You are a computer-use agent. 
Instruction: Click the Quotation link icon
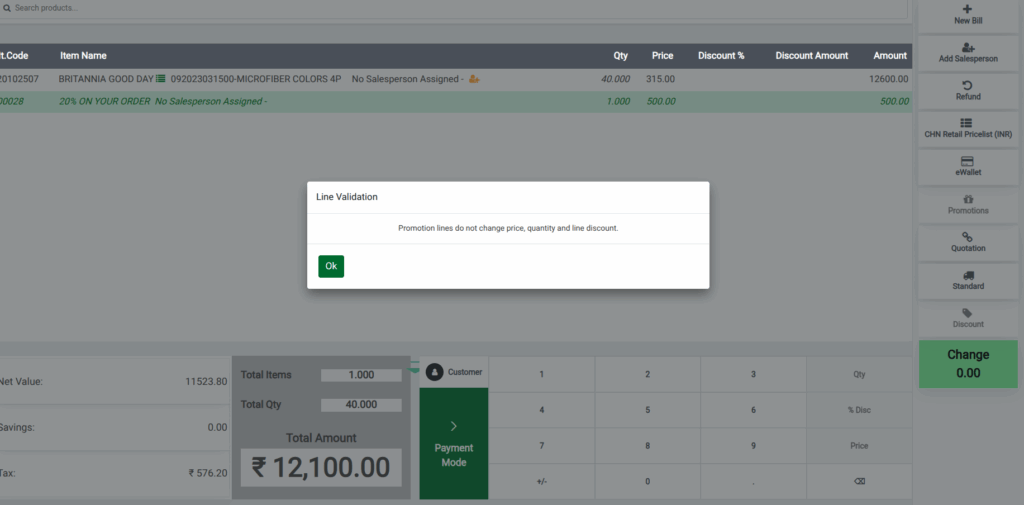click(x=968, y=236)
